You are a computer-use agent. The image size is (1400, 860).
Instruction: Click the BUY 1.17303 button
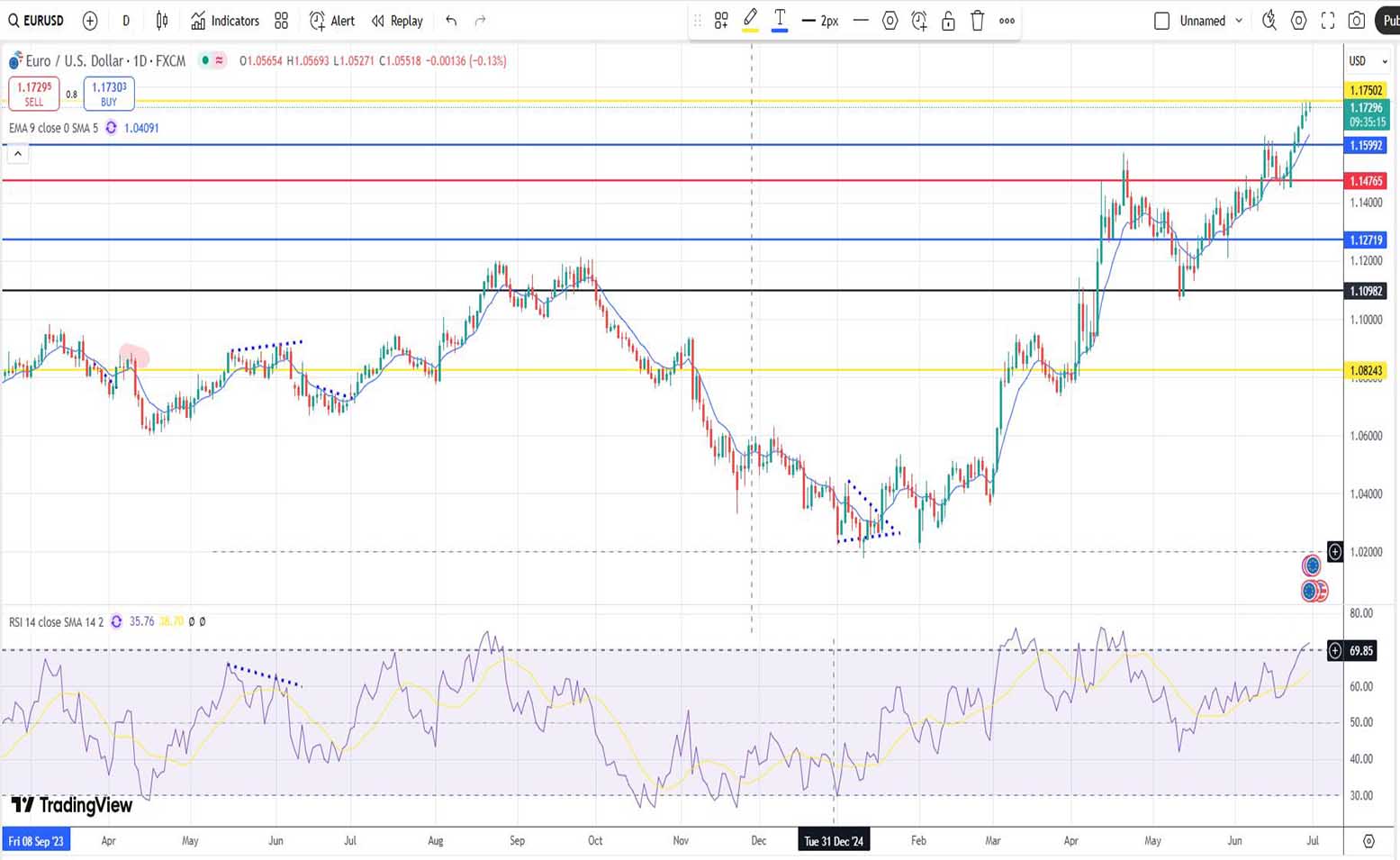point(109,93)
